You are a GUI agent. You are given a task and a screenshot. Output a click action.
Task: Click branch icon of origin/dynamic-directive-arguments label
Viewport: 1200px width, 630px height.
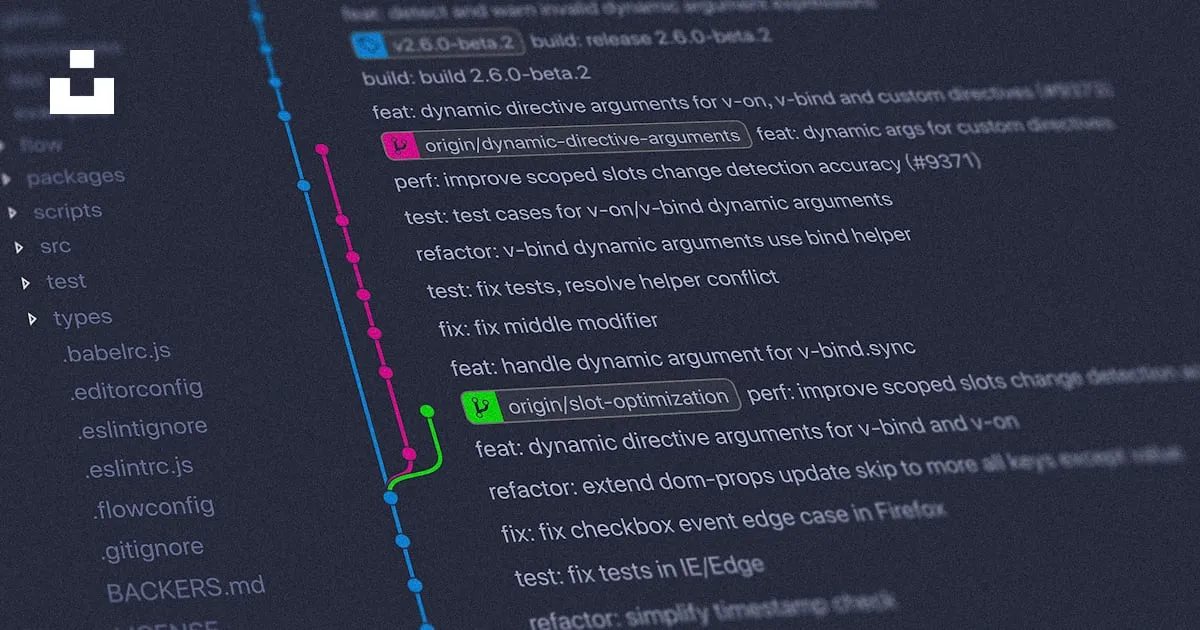[401, 146]
